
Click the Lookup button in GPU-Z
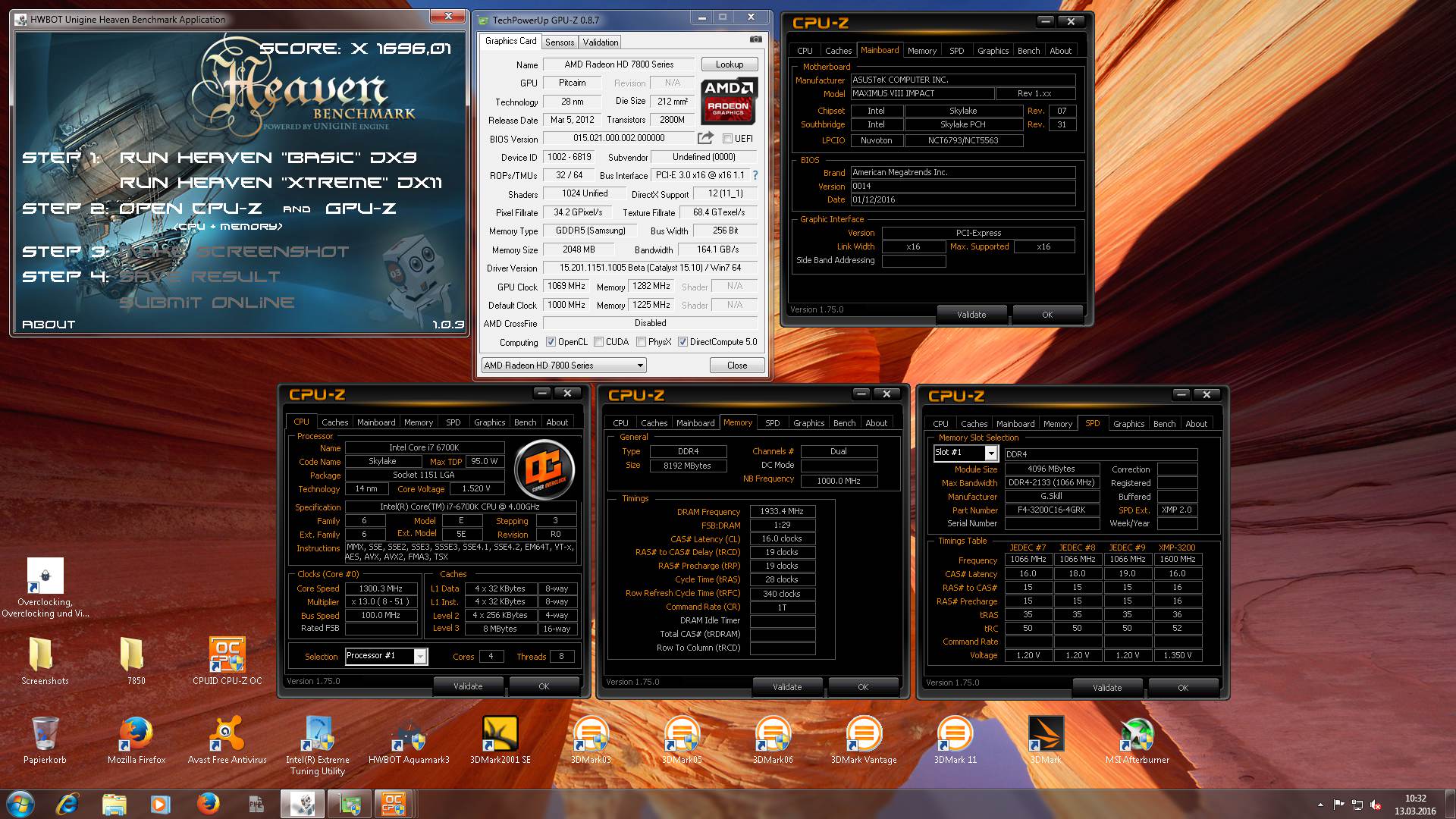[x=730, y=64]
